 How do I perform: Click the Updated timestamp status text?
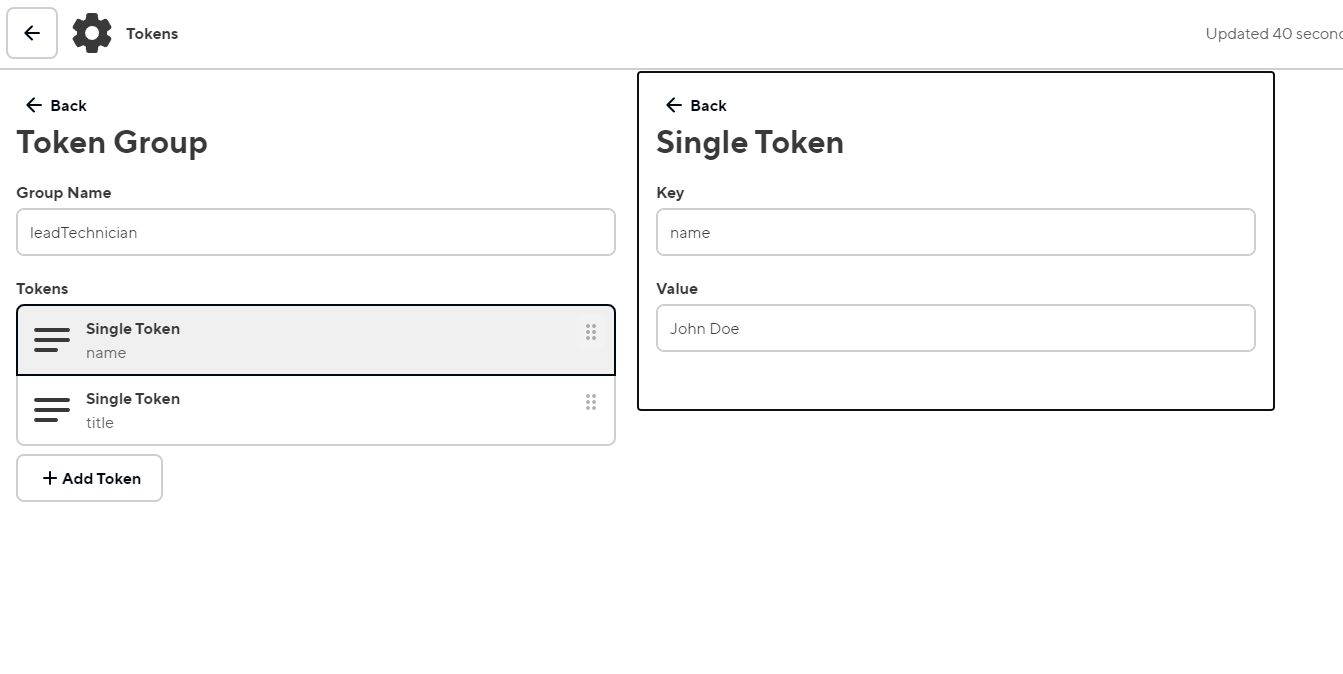pos(1273,33)
